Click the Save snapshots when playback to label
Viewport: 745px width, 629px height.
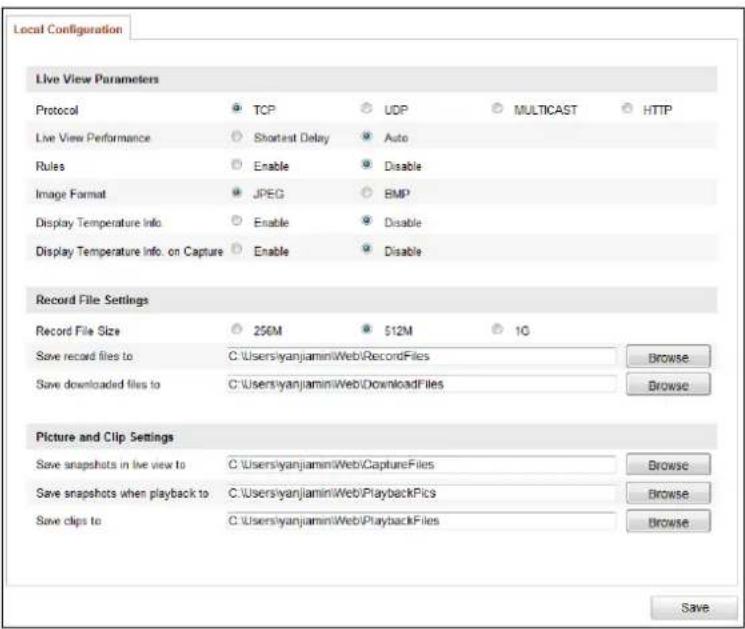(122, 494)
